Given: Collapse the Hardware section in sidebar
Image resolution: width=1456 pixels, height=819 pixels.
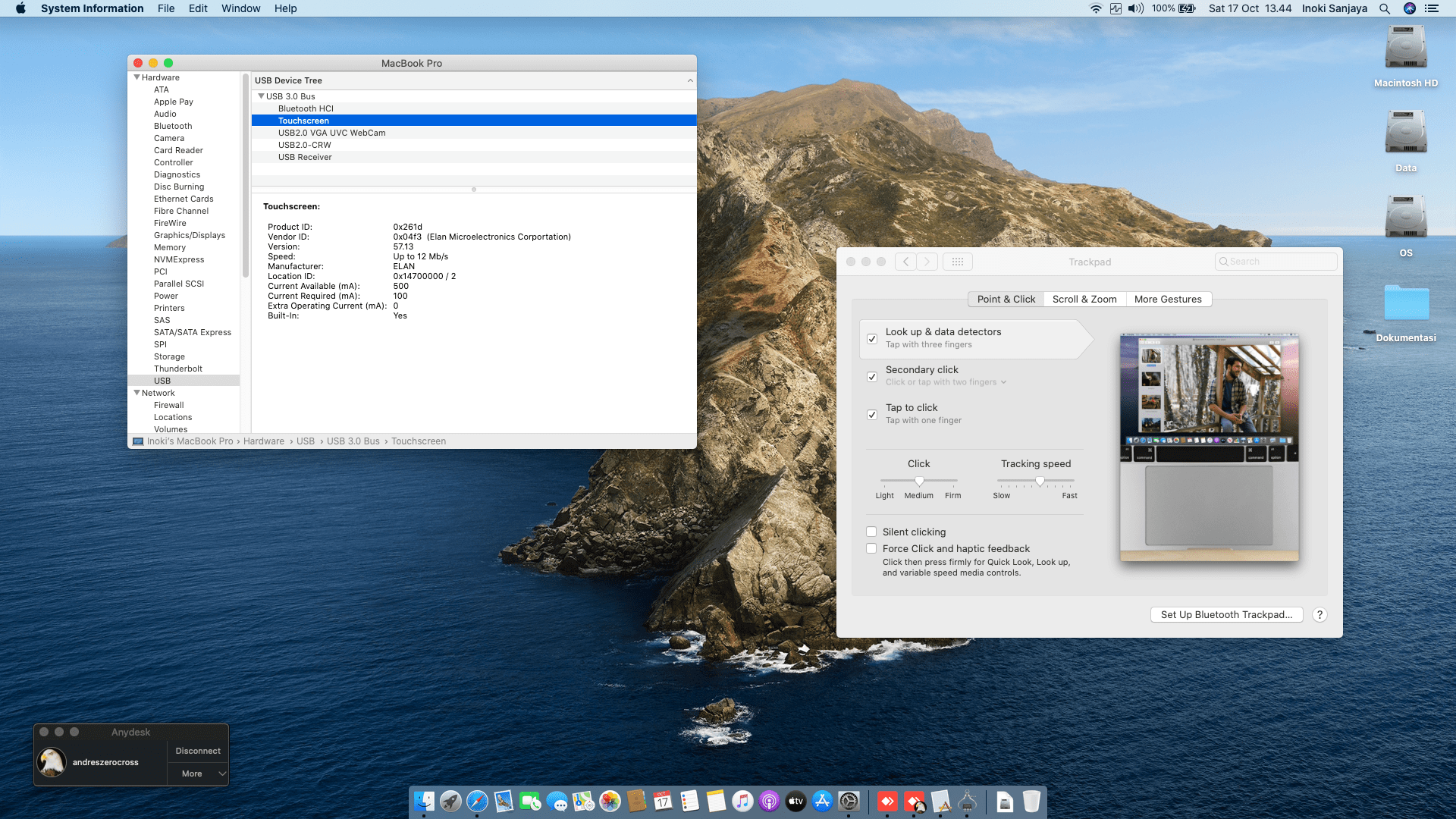Looking at the screenshot, I should click(x=136, y=77).
